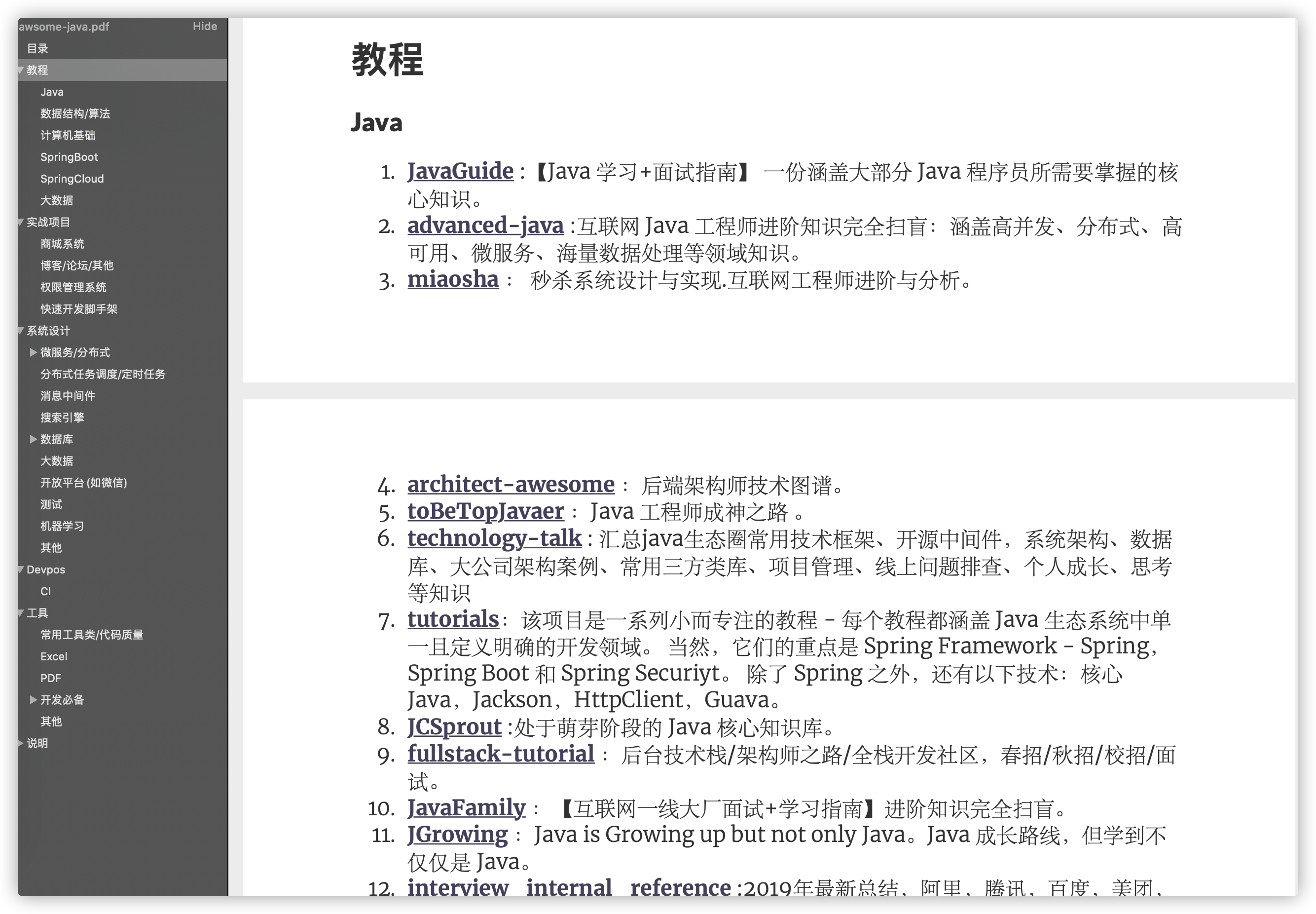Image resolution: width=1316 pixels, height=914 pixels.
Task: Open the JGrowing link
Action: coord(457,835)
